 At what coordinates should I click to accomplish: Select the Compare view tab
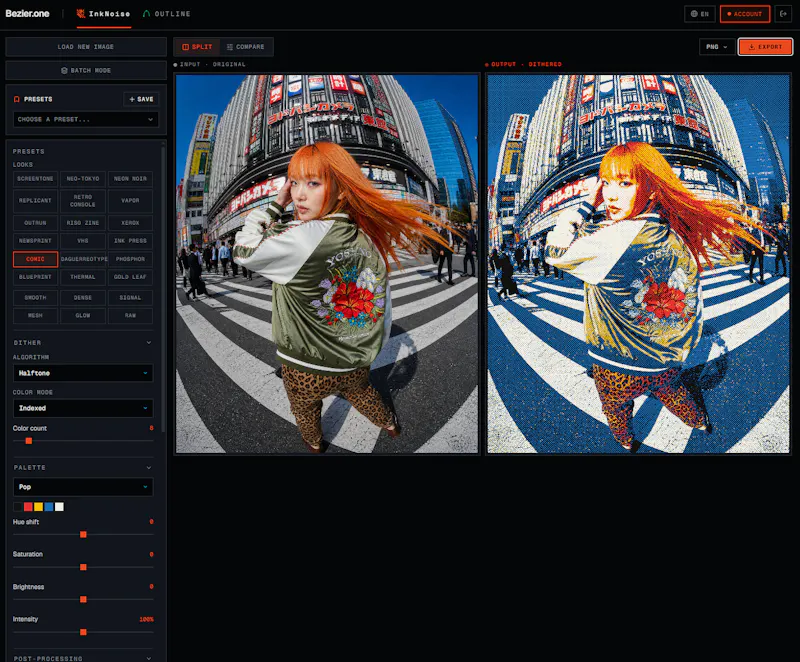click(246, 46)
